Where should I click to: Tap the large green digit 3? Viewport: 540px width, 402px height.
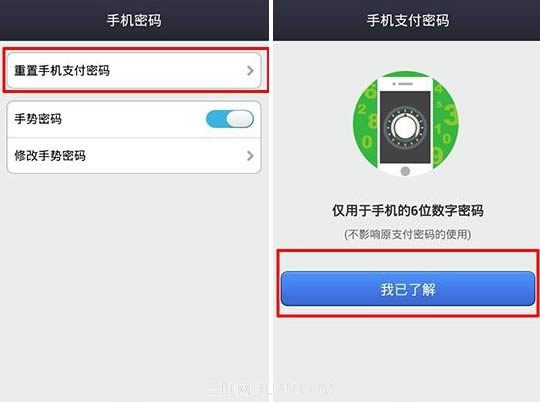451,115
